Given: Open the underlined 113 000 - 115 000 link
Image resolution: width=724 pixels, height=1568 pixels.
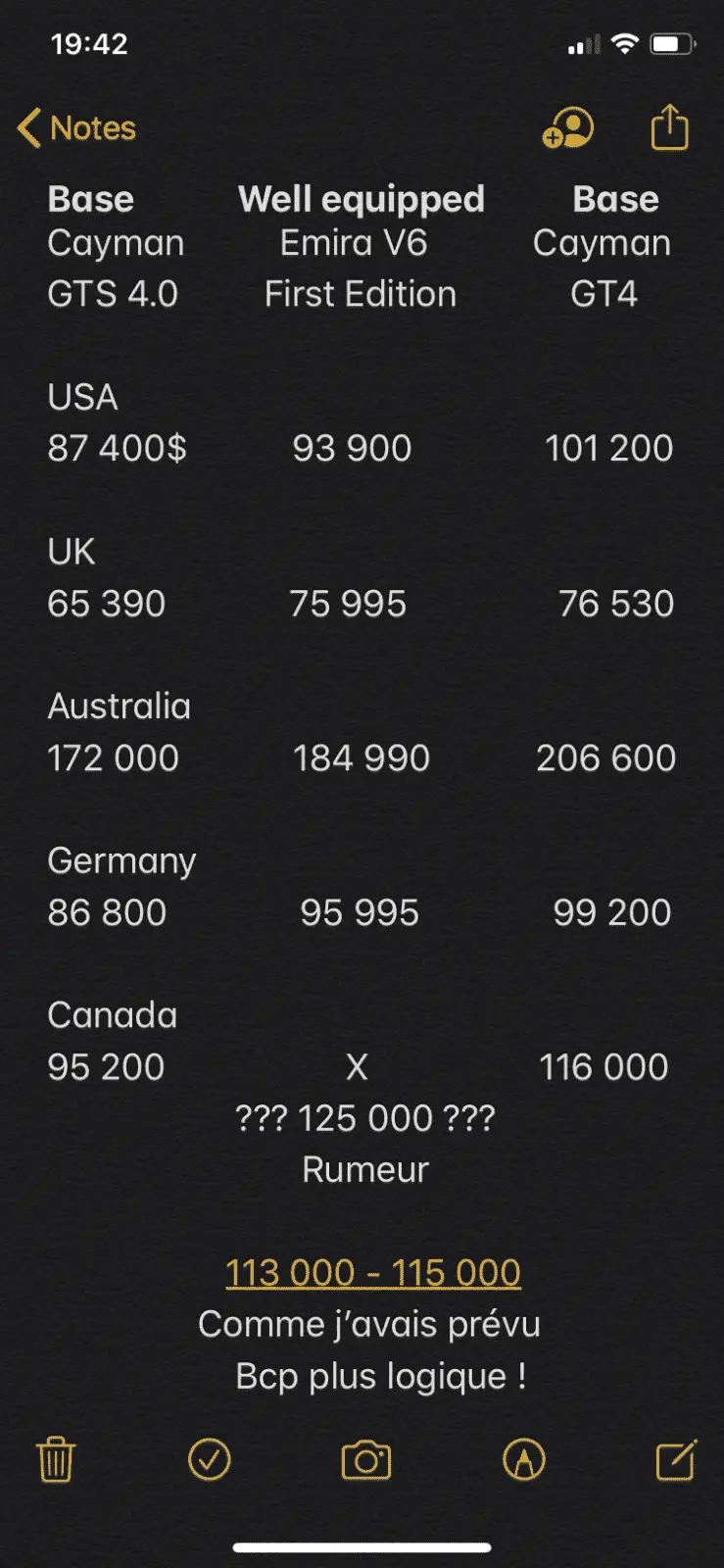Looking at the screenshot, I should click(373, 1272).
